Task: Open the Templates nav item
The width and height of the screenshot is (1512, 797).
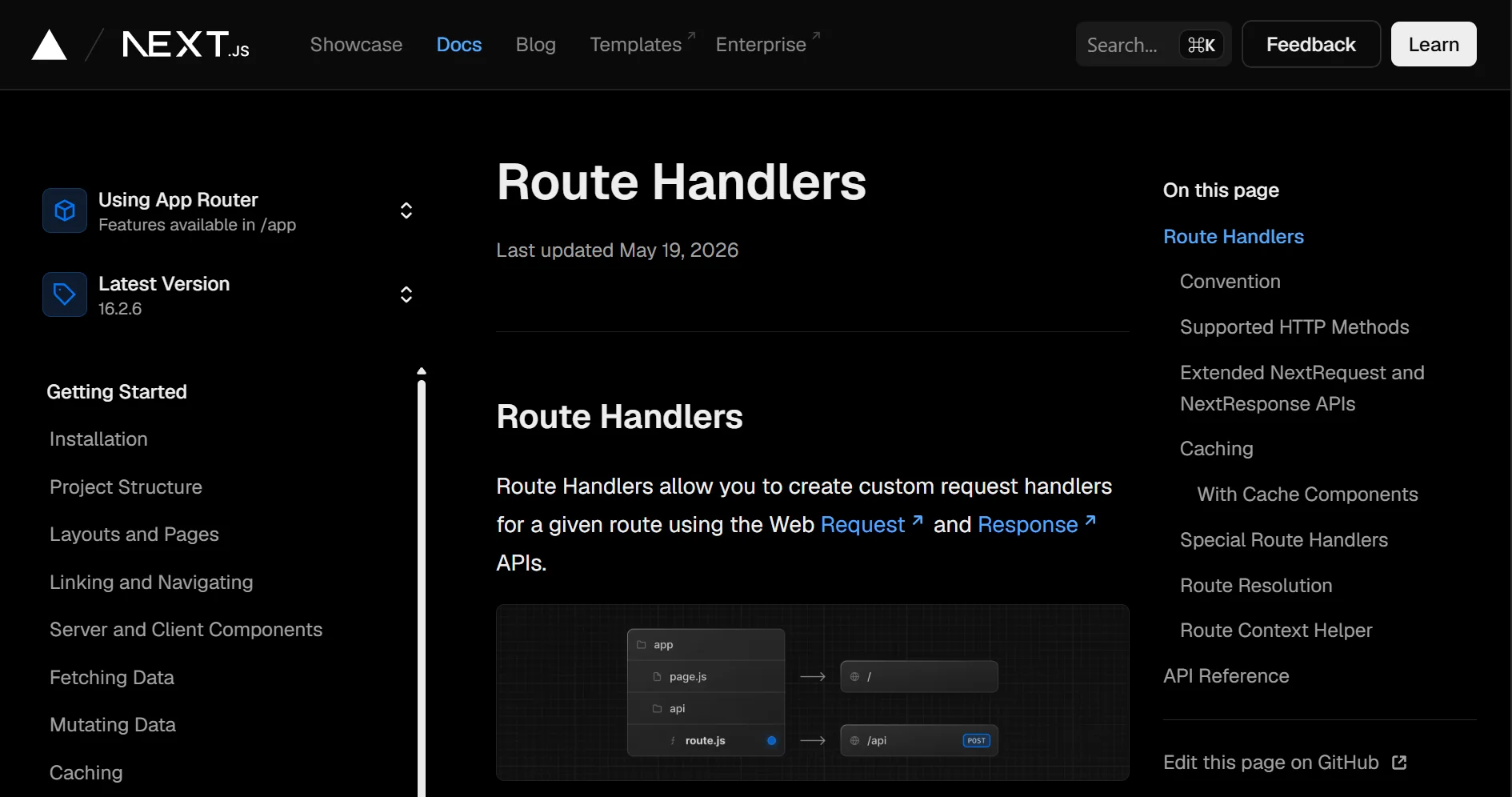Action: 642,44
